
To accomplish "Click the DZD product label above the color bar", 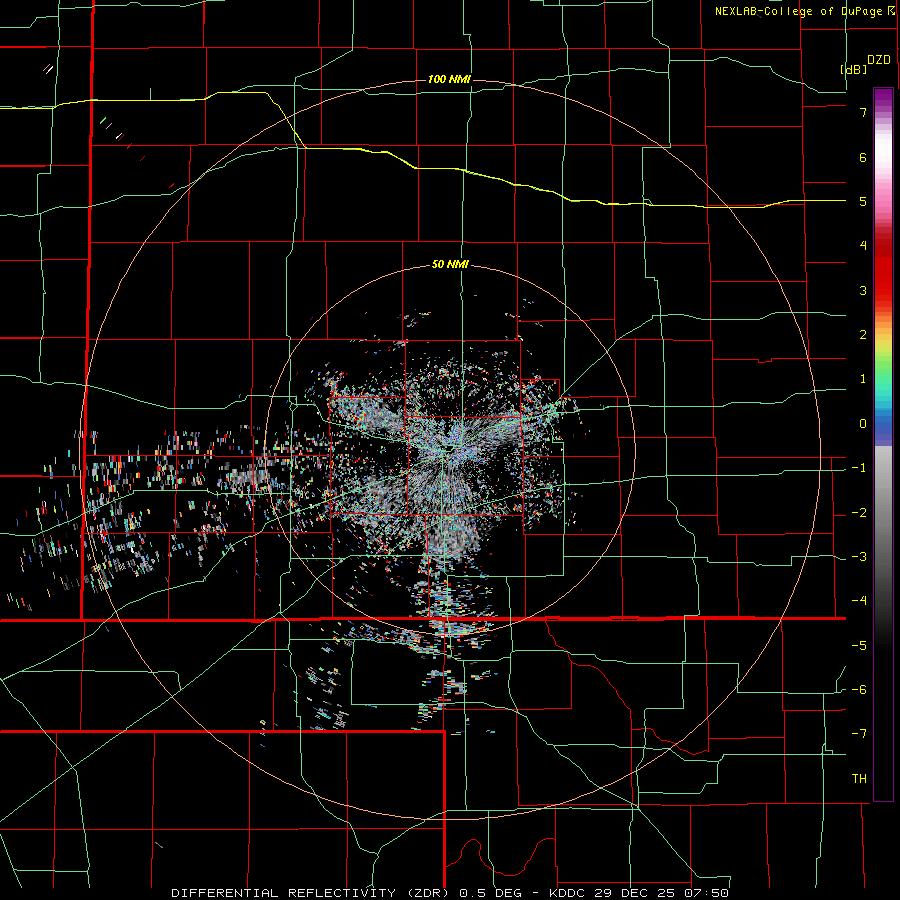I will tap(879, 60).
